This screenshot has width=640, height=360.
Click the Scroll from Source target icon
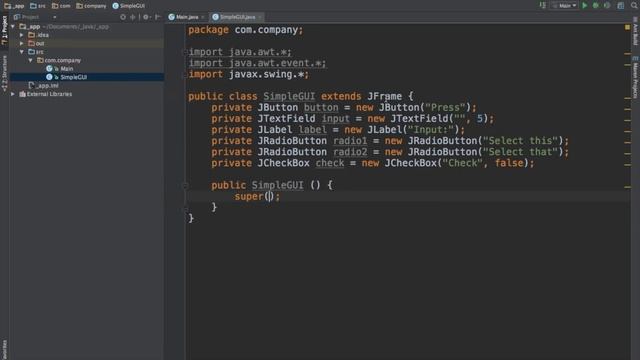pos(123,17)
